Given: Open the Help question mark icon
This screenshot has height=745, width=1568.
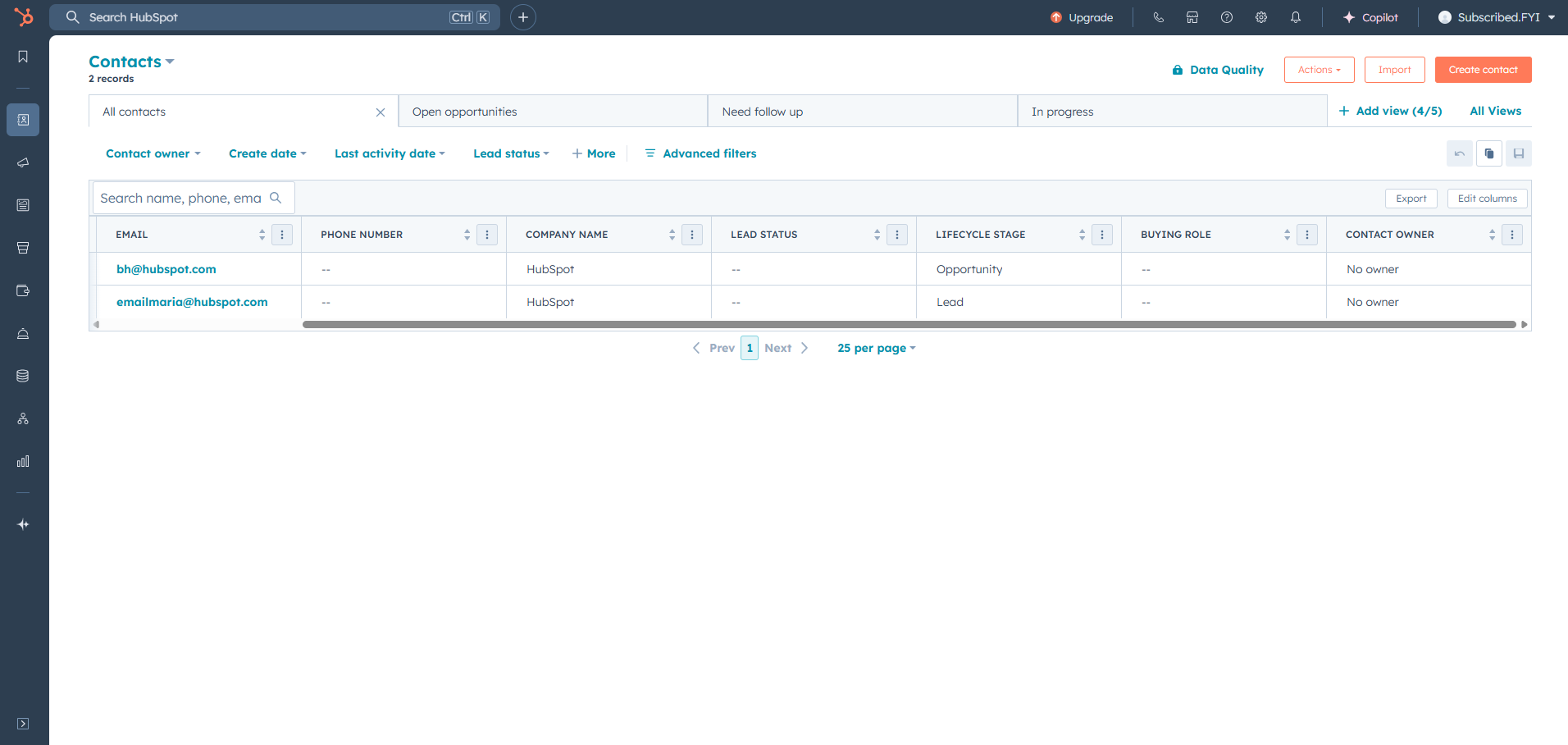Looking at the screenshot, I should click(1227, 17).
